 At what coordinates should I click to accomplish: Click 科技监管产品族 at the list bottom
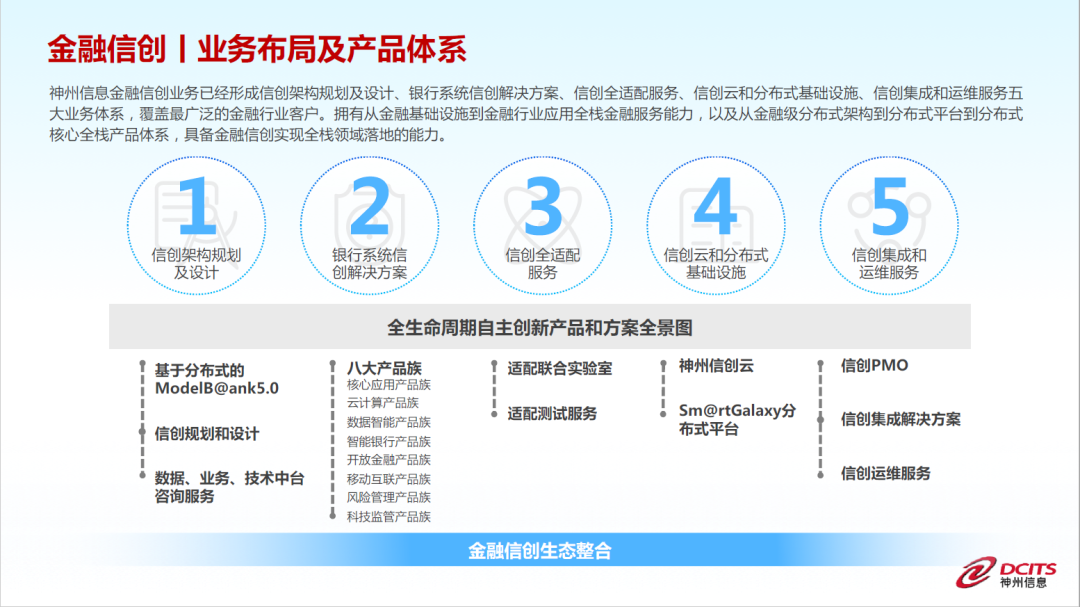(x=388, y=516)
